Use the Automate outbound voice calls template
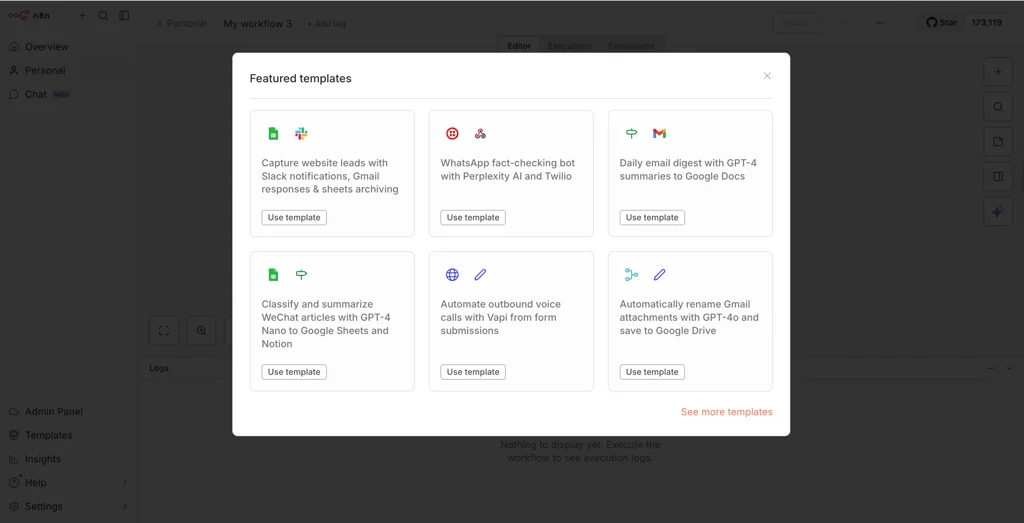 click(473, 372)
